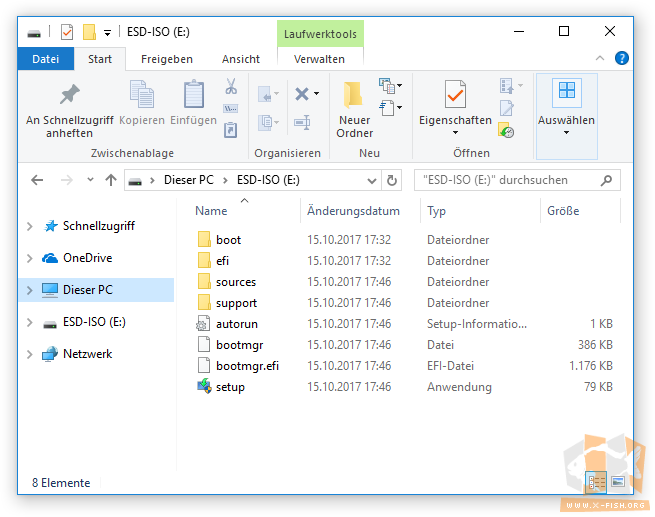Click Dieser PC in the address breadcrumb
The height and width of the screenshot is (517, 655).
[x=189, y=180]
